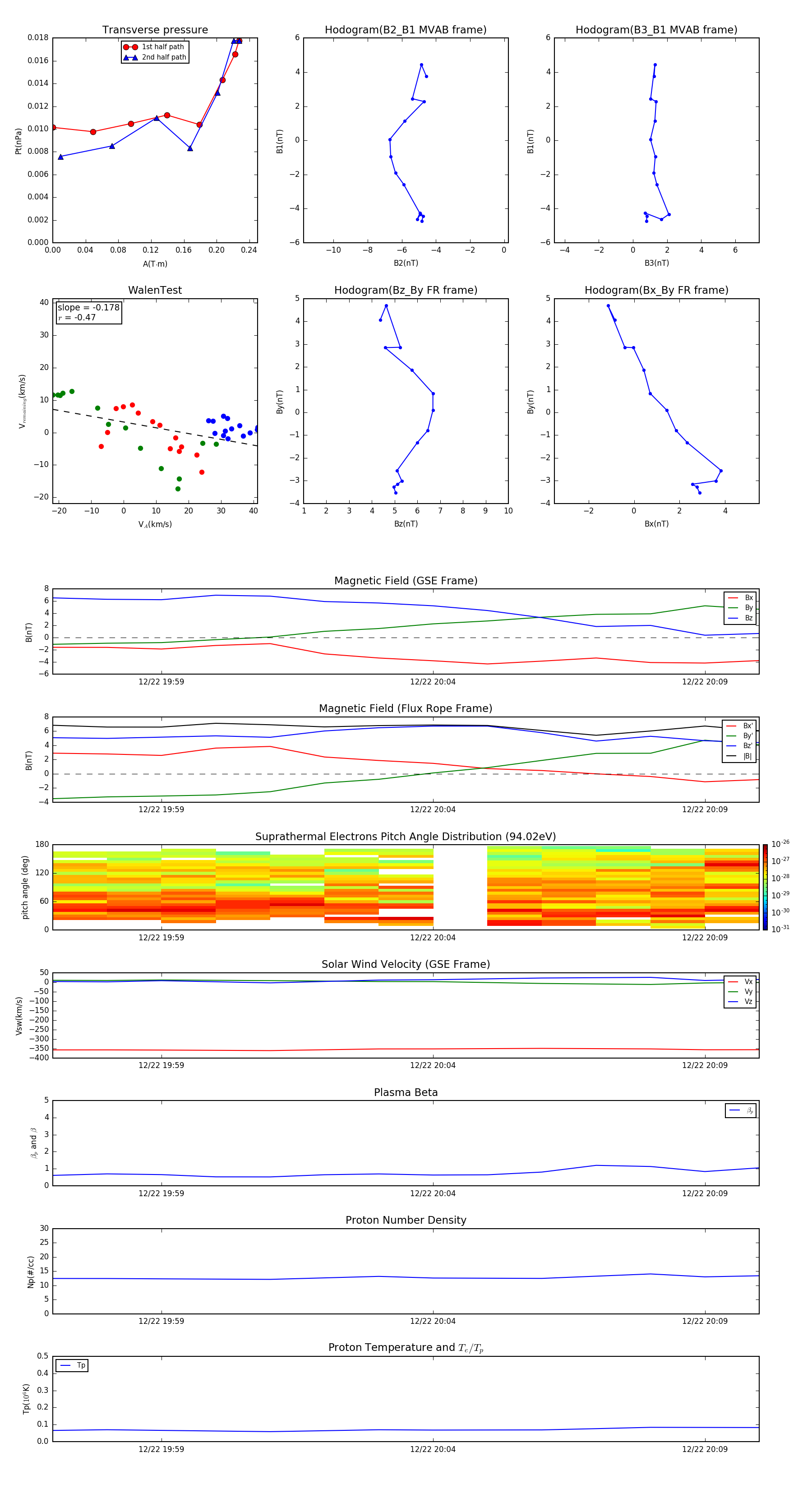Image resolution: width=812 pixels, height=1489 pixels.
Task: Select the By' entry in flux rope legend
Action: pos(740,736)
